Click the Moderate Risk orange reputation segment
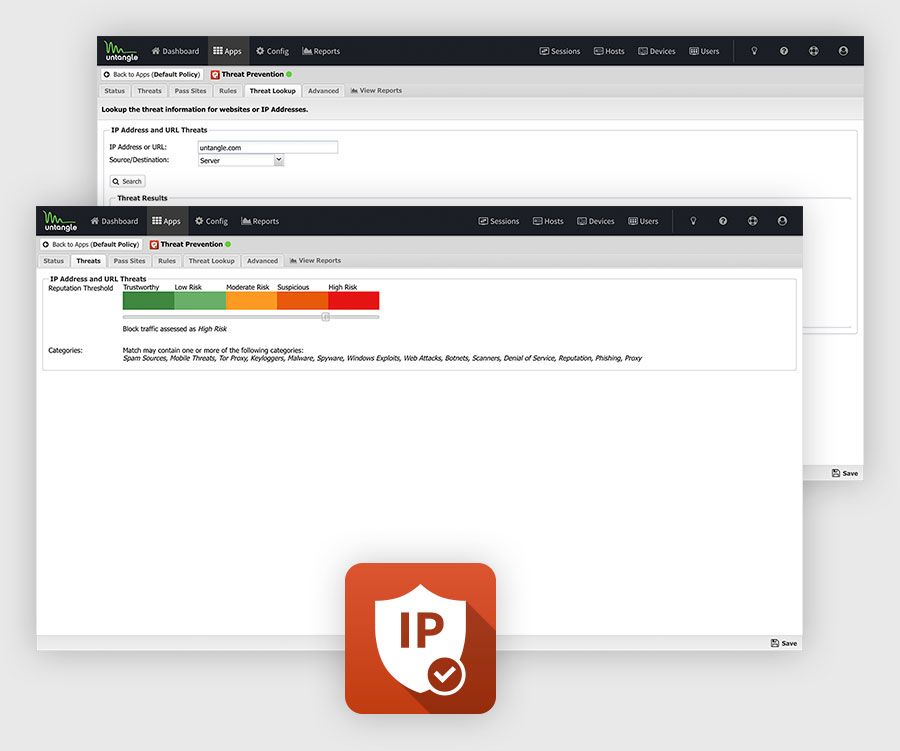Viewport: 900px width, 751px height. pos(251,300)
